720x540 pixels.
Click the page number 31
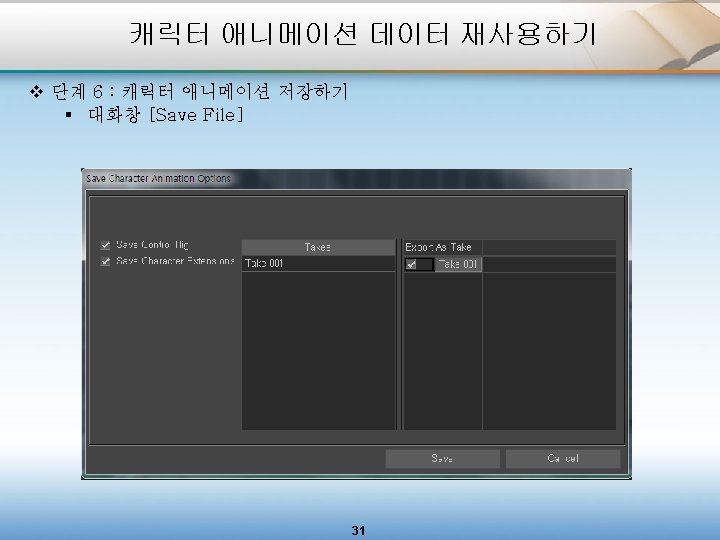click(358, 530)
